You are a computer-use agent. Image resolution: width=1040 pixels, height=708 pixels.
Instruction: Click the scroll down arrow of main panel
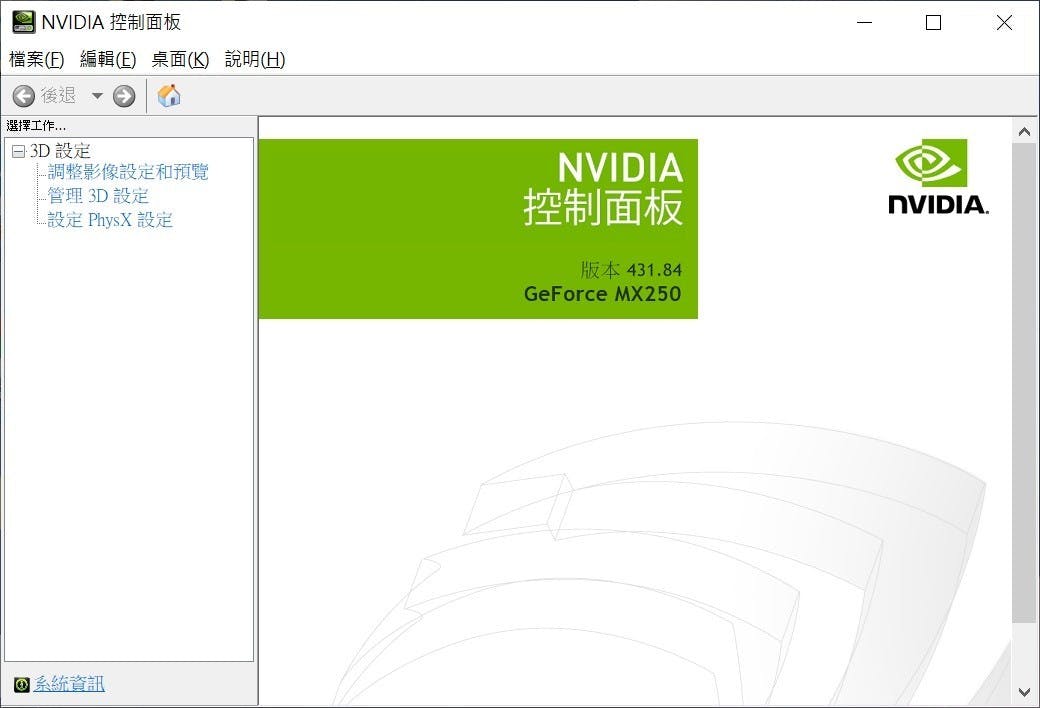click(1024, 691)
